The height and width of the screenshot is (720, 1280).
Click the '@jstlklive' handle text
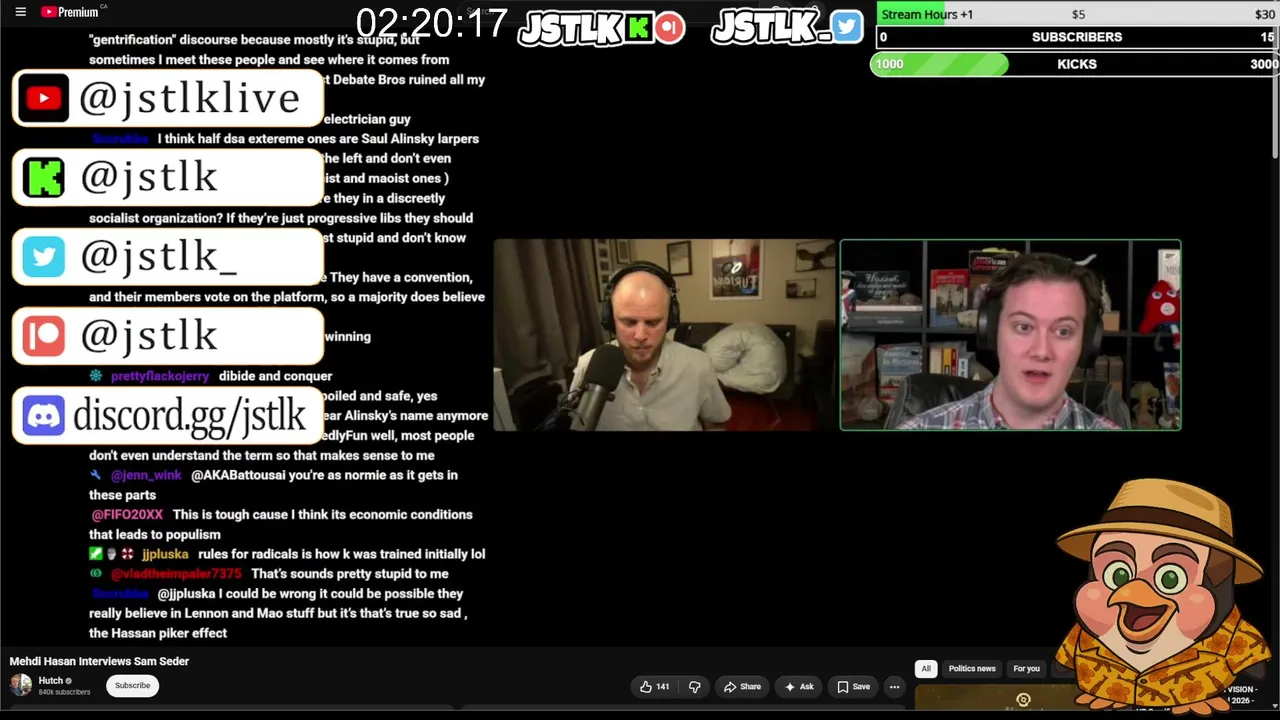[189, 98]
